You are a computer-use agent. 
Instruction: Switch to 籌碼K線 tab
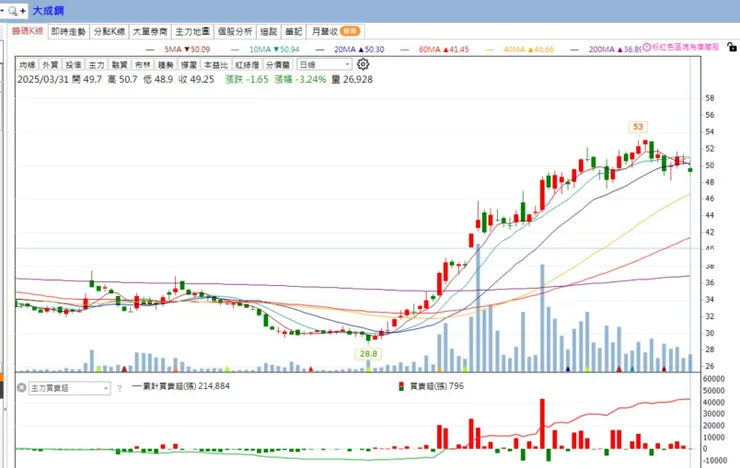27,31
